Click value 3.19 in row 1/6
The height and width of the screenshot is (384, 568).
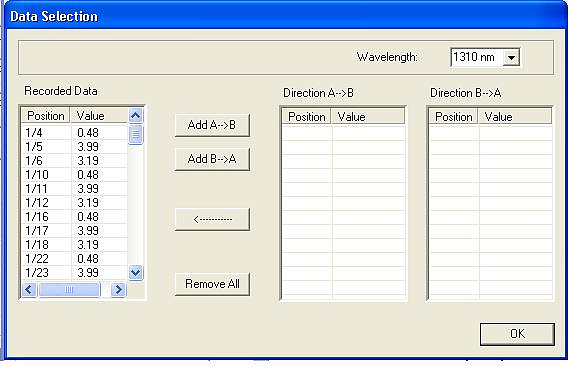(x=88, y=161)
